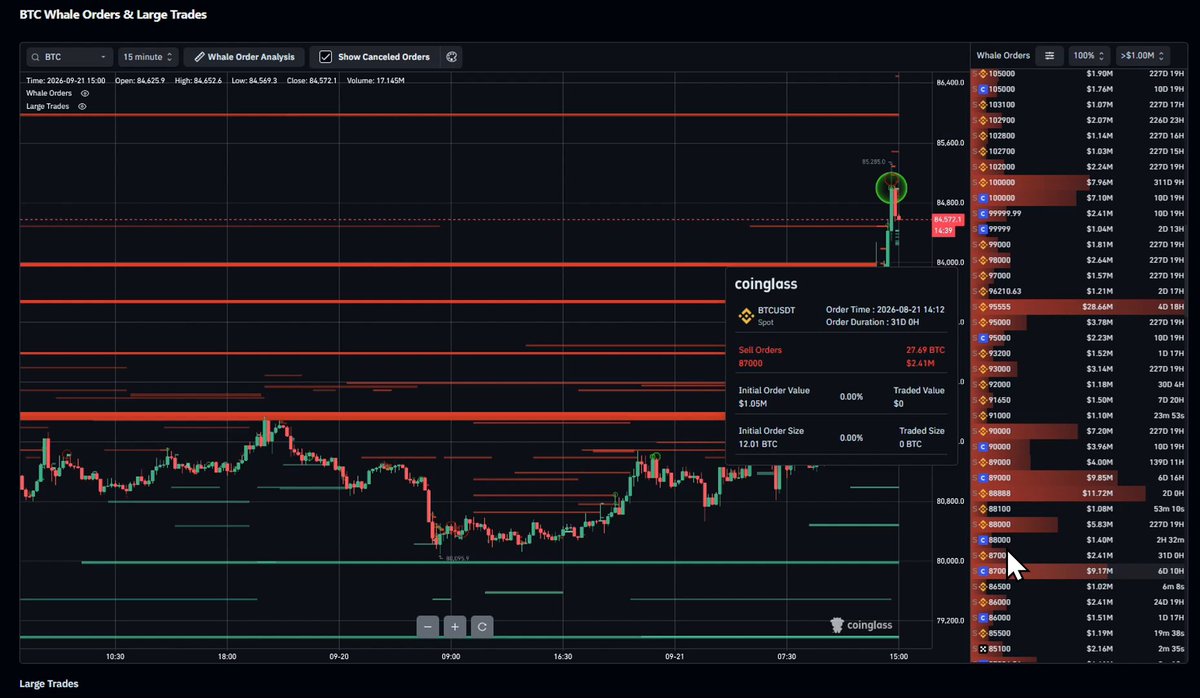Click the Coinbase icon on the 99999 order row
This screenshot has height=698, width=1200.
click(982, 229)
